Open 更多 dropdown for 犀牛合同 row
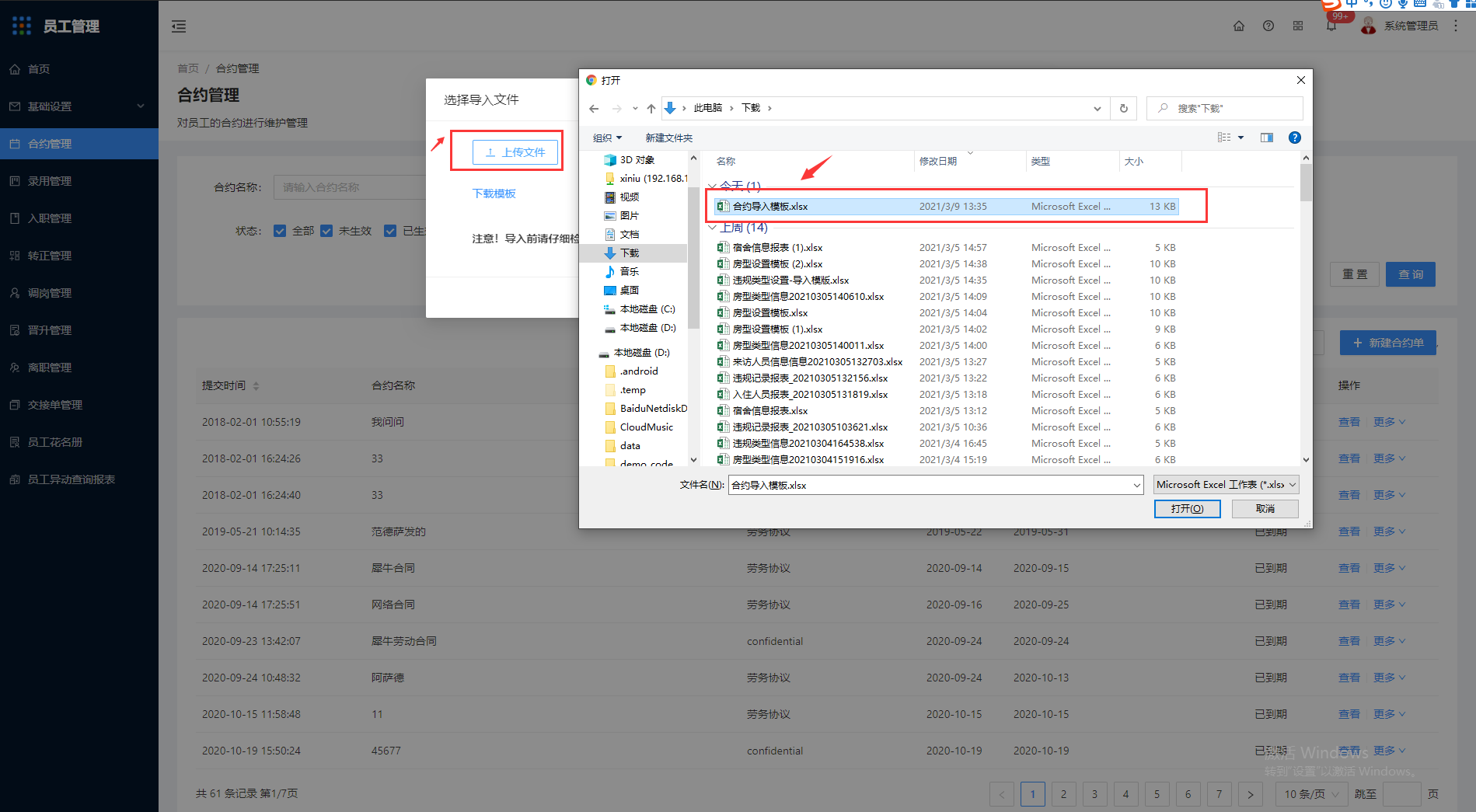This screenshot has height=812, width=1476. click(1389, 568)
